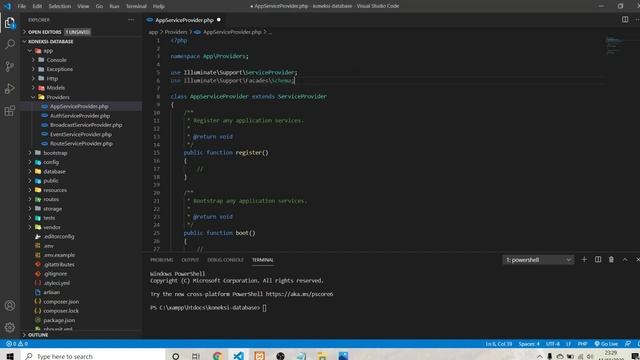640x360 pixels.
Task: Click PHP language mode in status bar
Action: point(582,344)
